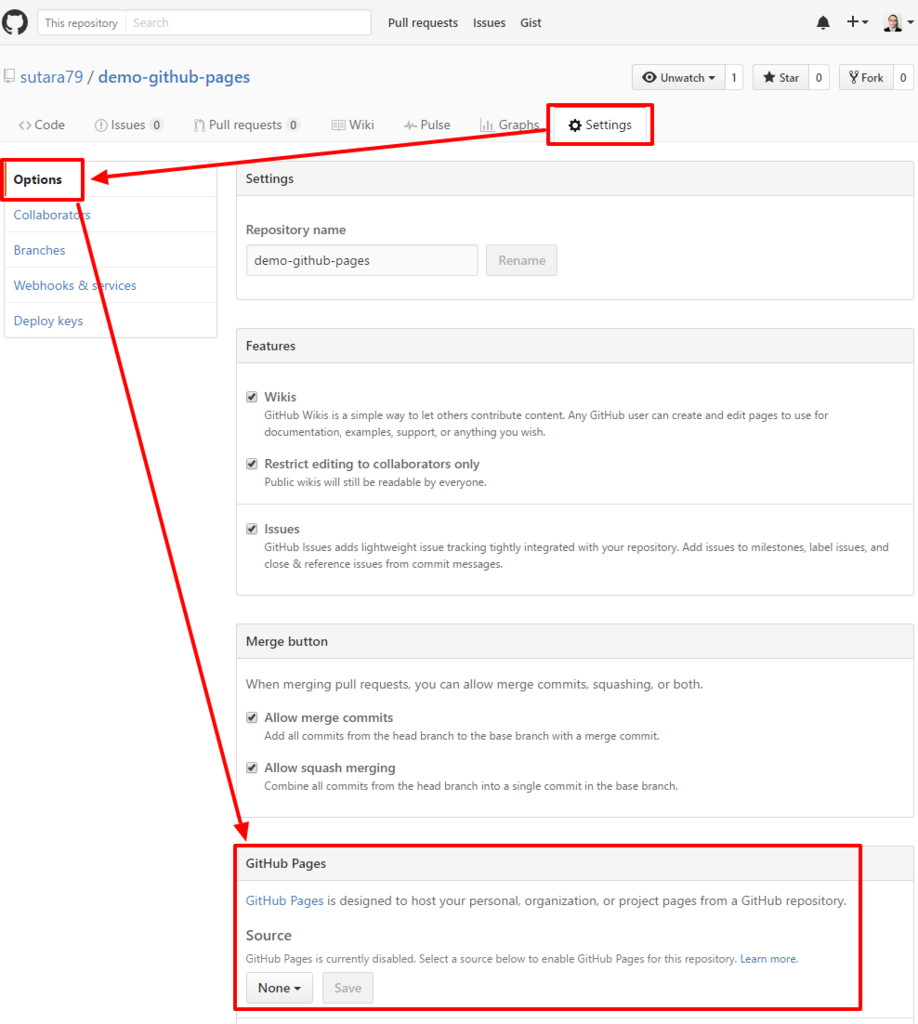This screenshot has height=1024, width=918.
Task: Toggle the Wikis checkbox
Action: click(x=252, y=397)
